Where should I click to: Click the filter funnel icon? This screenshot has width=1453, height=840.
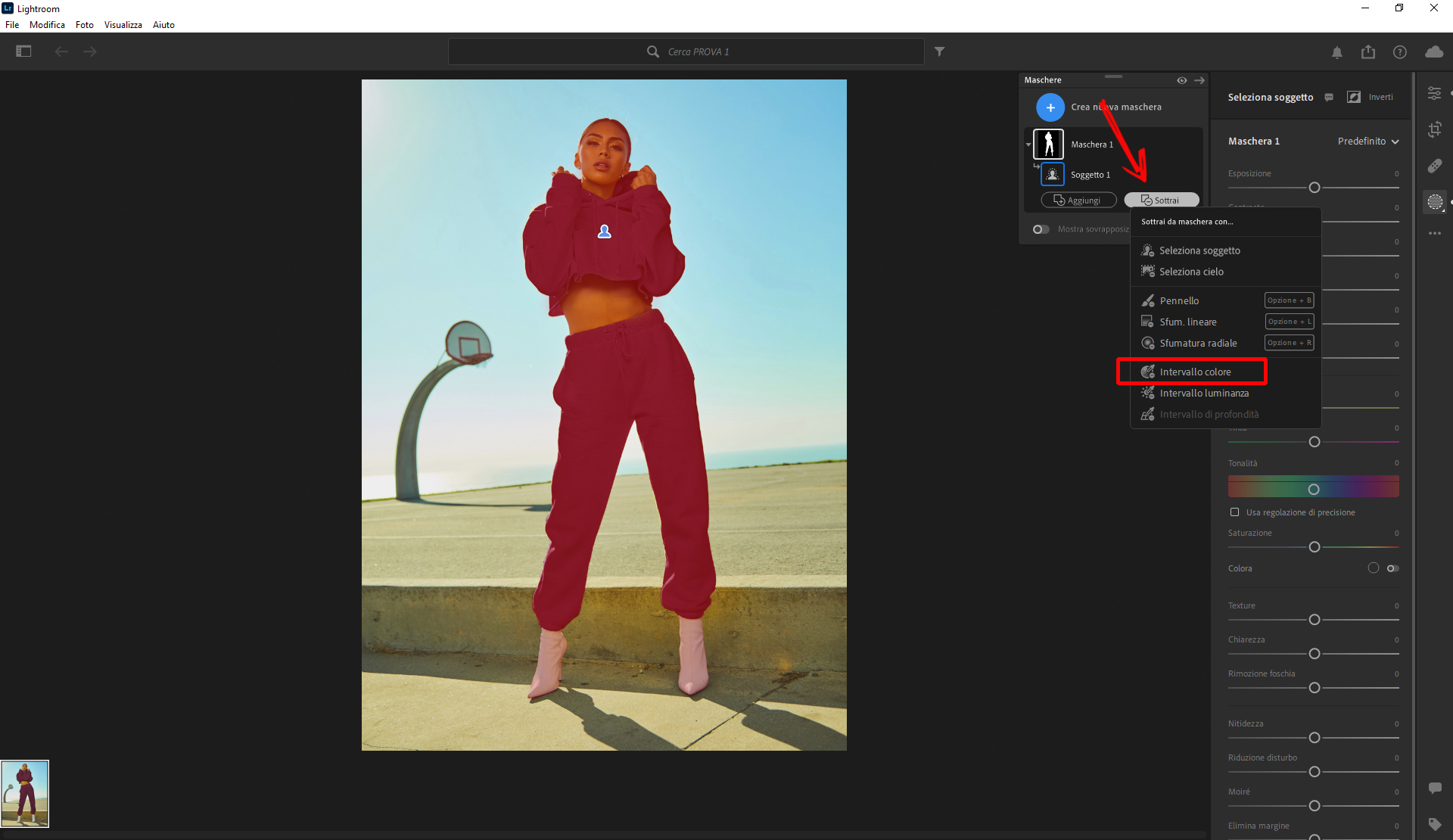[939, 51]
